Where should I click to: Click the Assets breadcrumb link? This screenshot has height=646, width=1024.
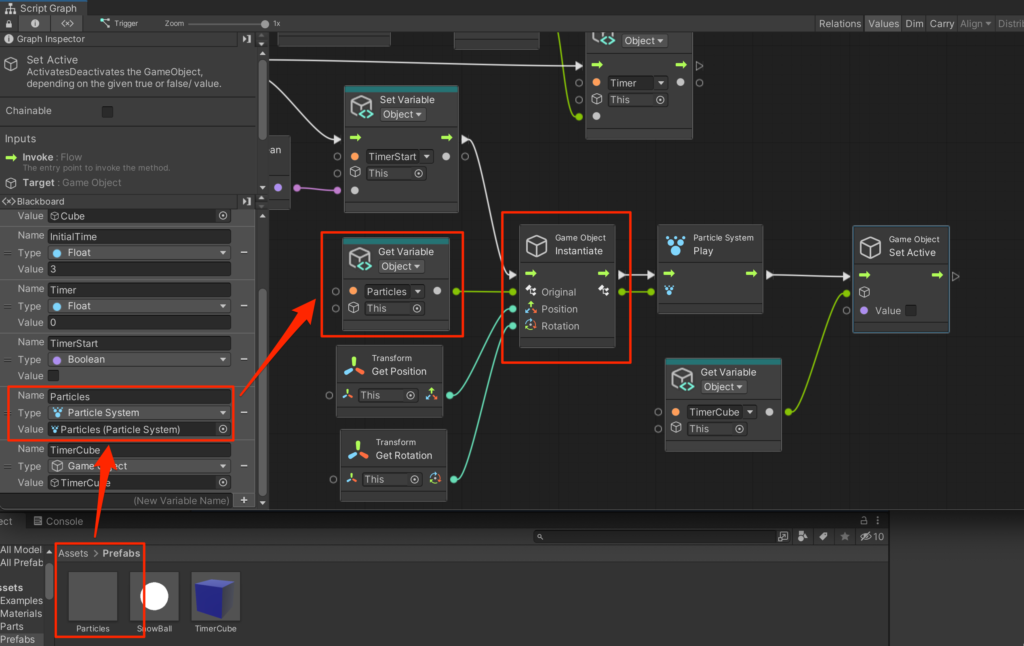pos(71,552)
